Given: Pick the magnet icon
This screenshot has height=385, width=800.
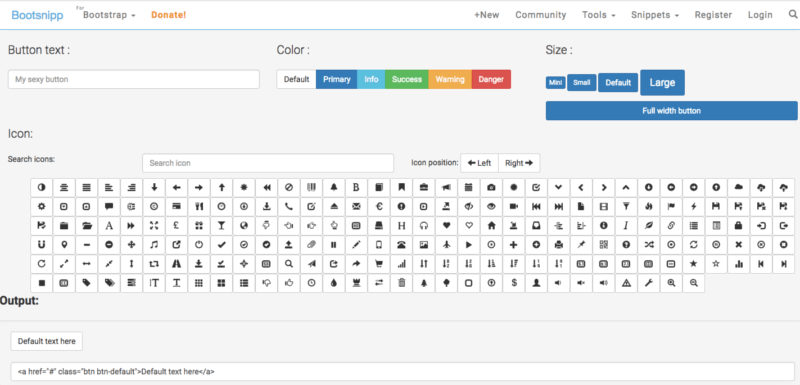Looking at the screenshot, I should coord(42,245).
